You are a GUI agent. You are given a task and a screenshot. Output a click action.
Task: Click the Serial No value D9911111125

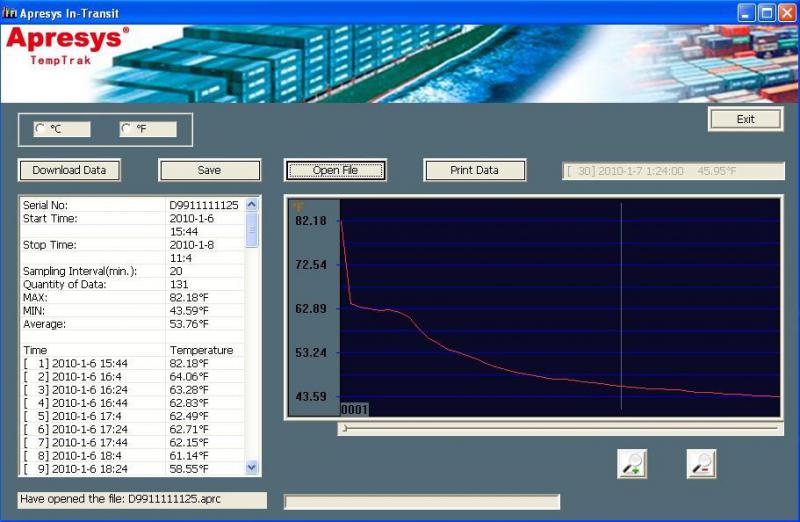204,205
